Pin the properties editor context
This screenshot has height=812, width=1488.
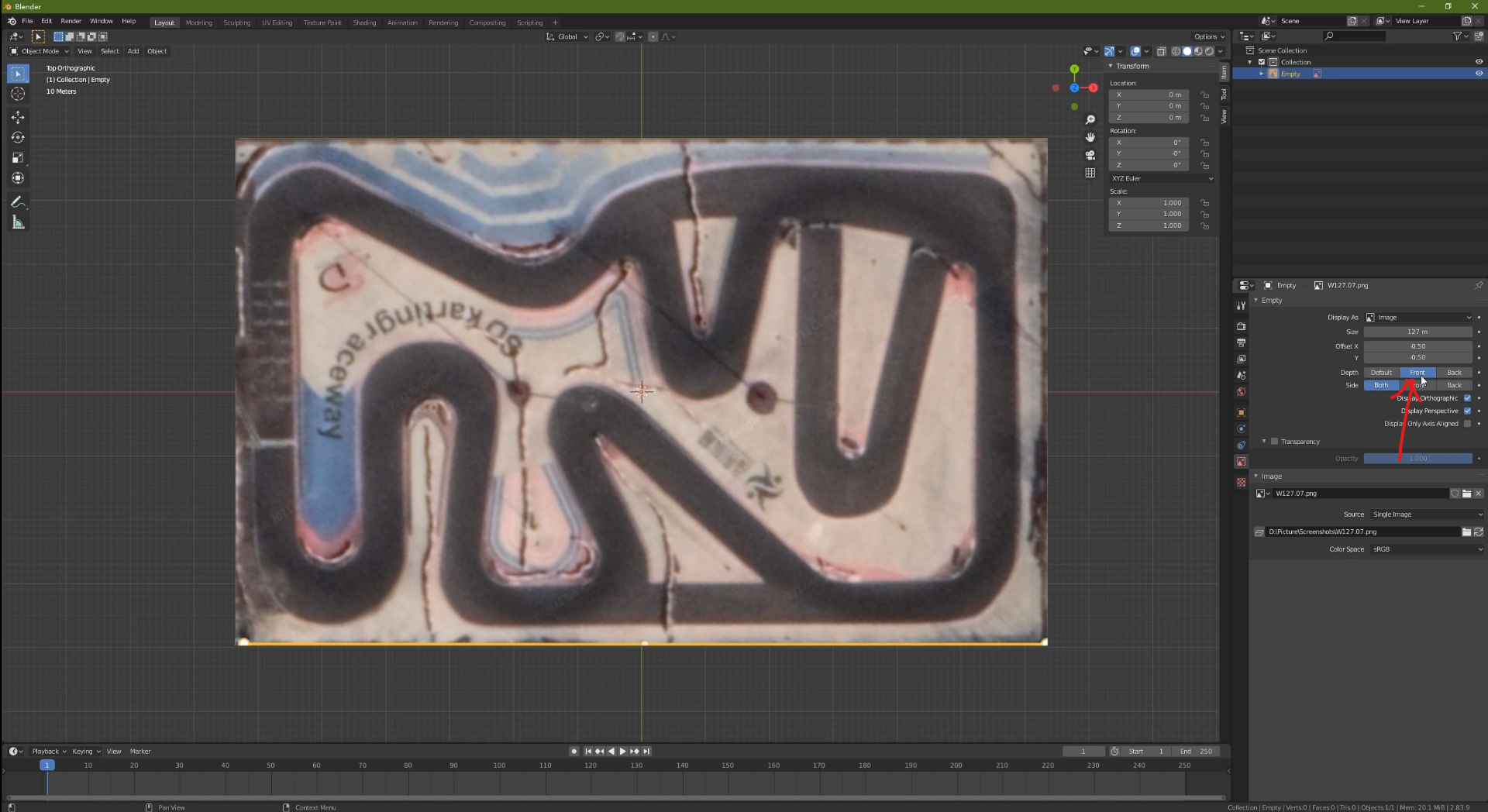point(1478,285)
